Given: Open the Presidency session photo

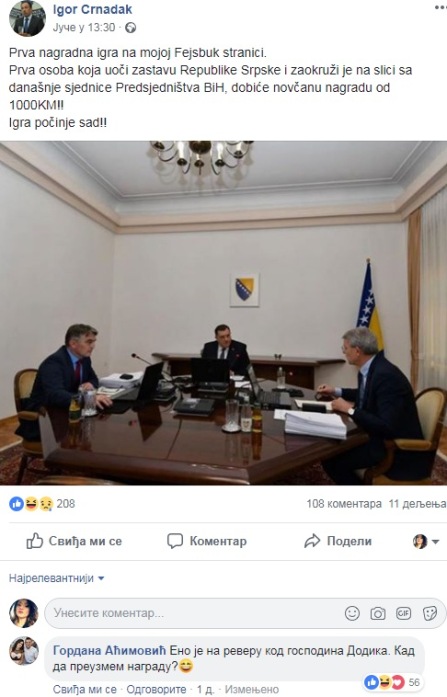Looking at the screenshot, I should pyautogui.click(x=224, y=313).
